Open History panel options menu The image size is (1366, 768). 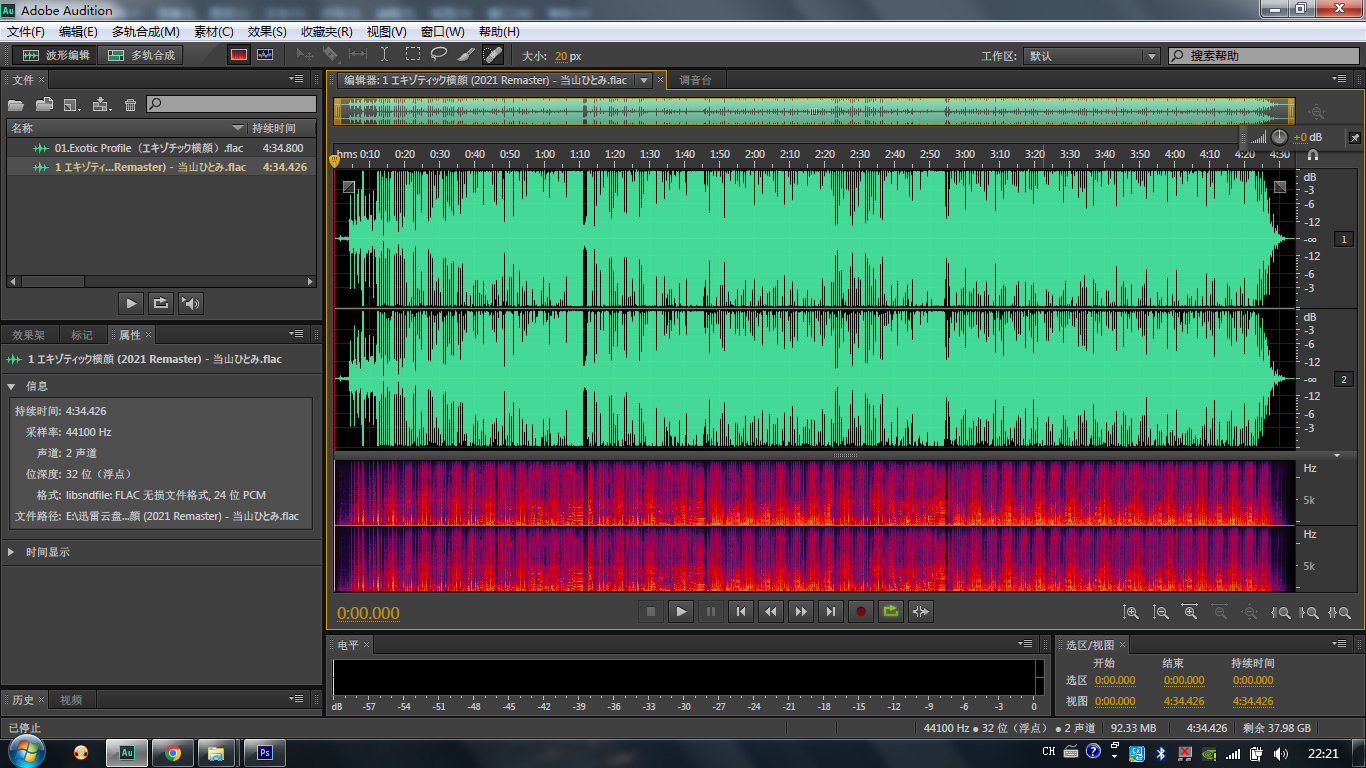point(297,699)
